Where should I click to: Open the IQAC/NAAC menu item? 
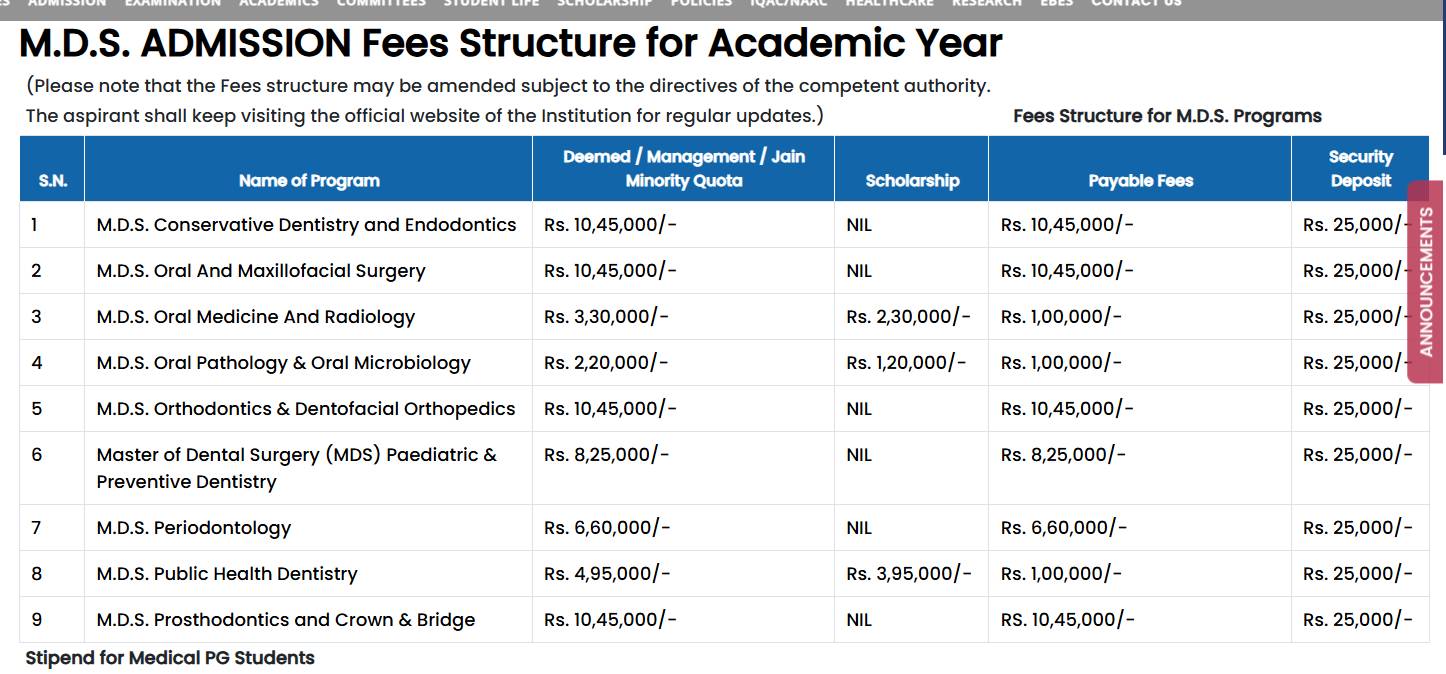point(789,3)
